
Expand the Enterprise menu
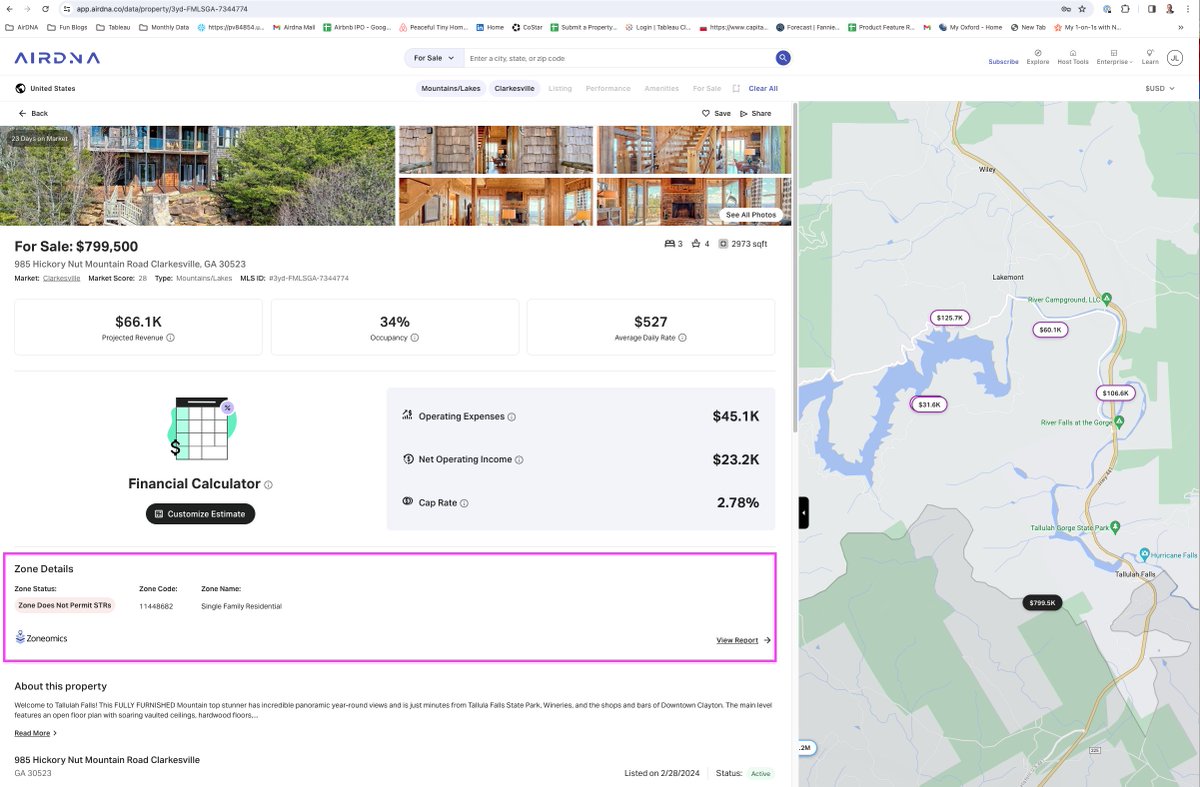click(x=1114, y=57)
